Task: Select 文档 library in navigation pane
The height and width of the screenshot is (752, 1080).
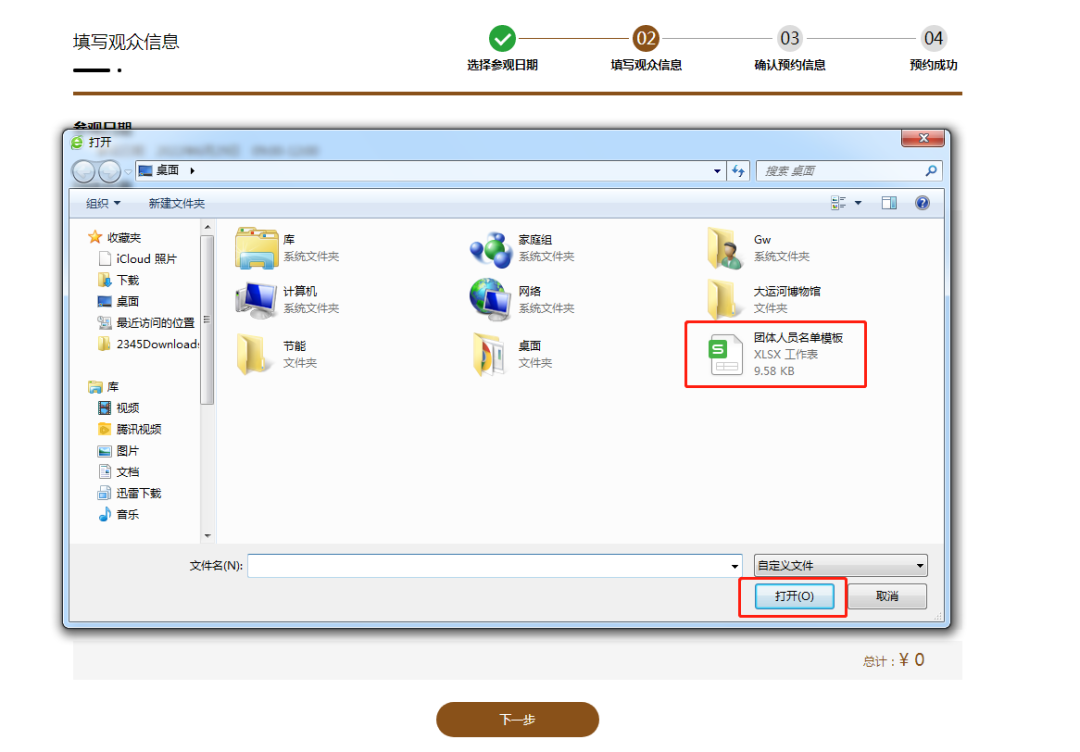Action: (x=118, y=472)
